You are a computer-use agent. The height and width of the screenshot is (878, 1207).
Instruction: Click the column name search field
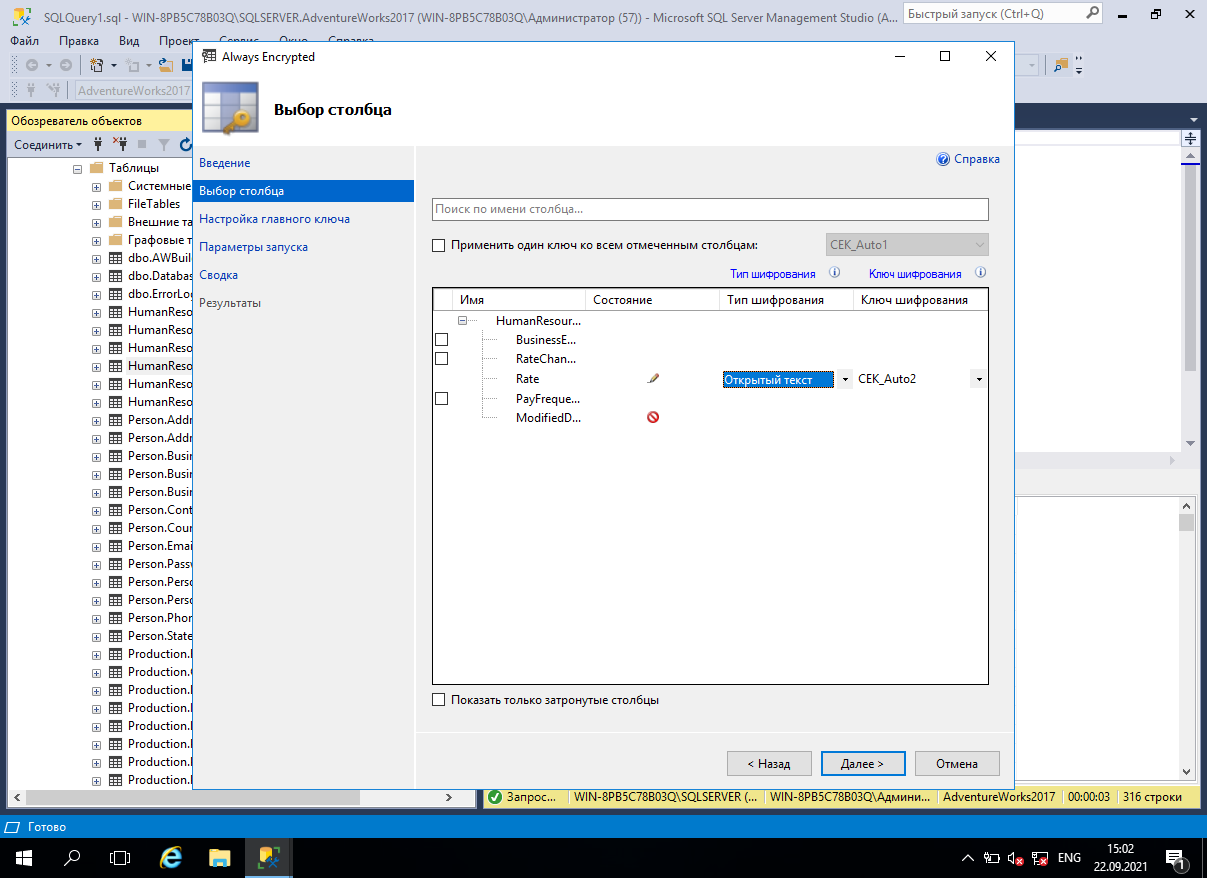(x=710, y=209)
